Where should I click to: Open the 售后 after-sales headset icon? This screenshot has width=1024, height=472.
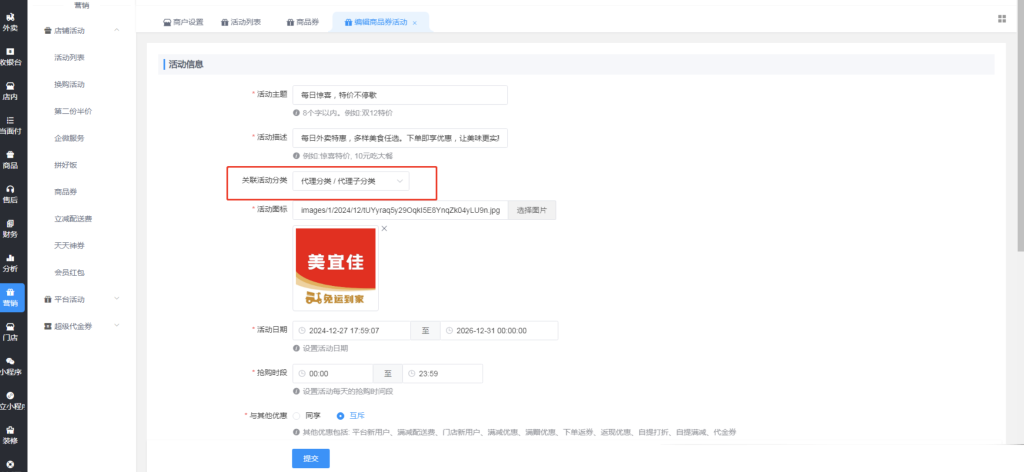10,193
